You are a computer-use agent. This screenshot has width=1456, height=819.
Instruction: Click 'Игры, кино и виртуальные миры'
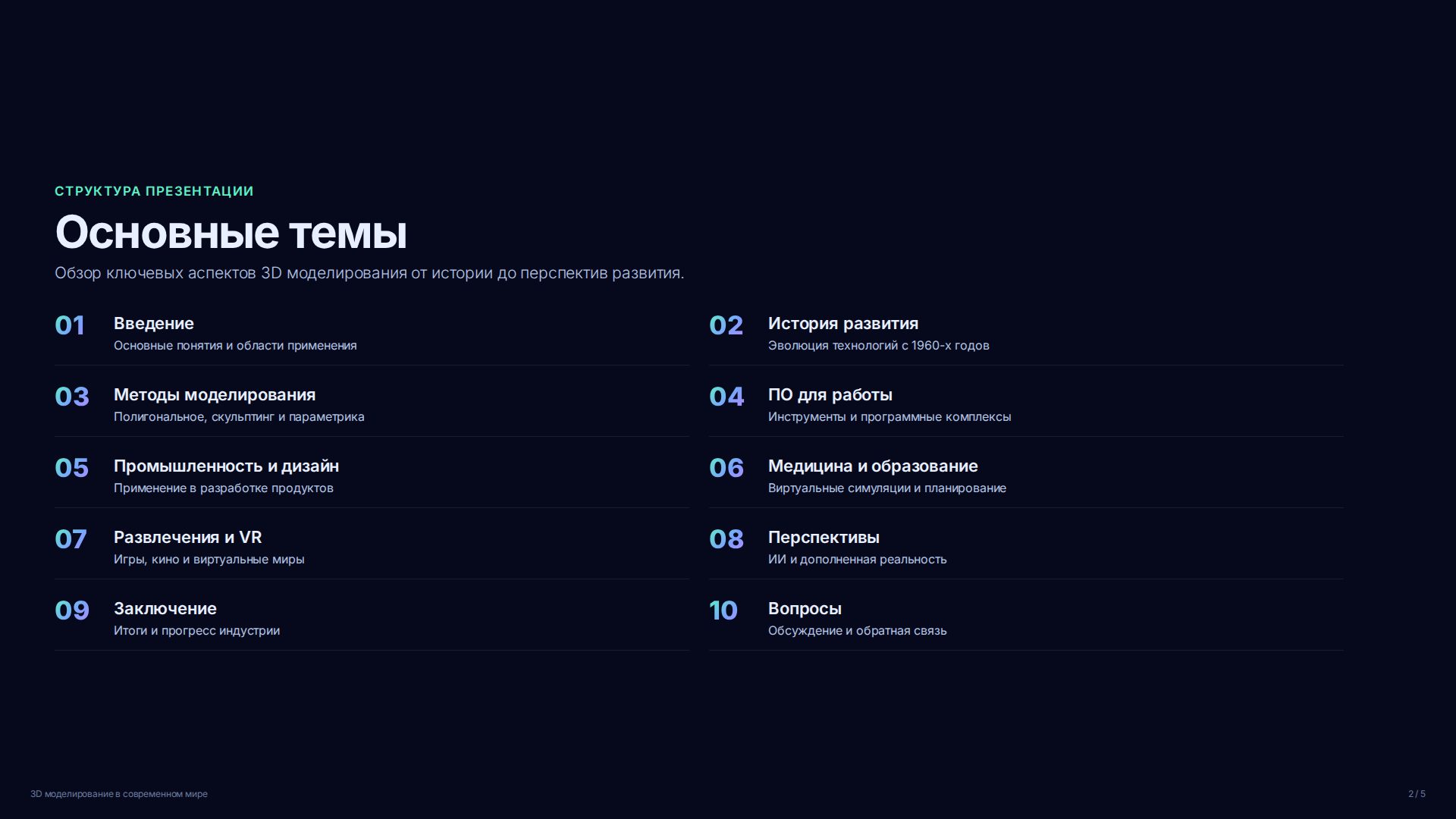[x=209, y=560]
